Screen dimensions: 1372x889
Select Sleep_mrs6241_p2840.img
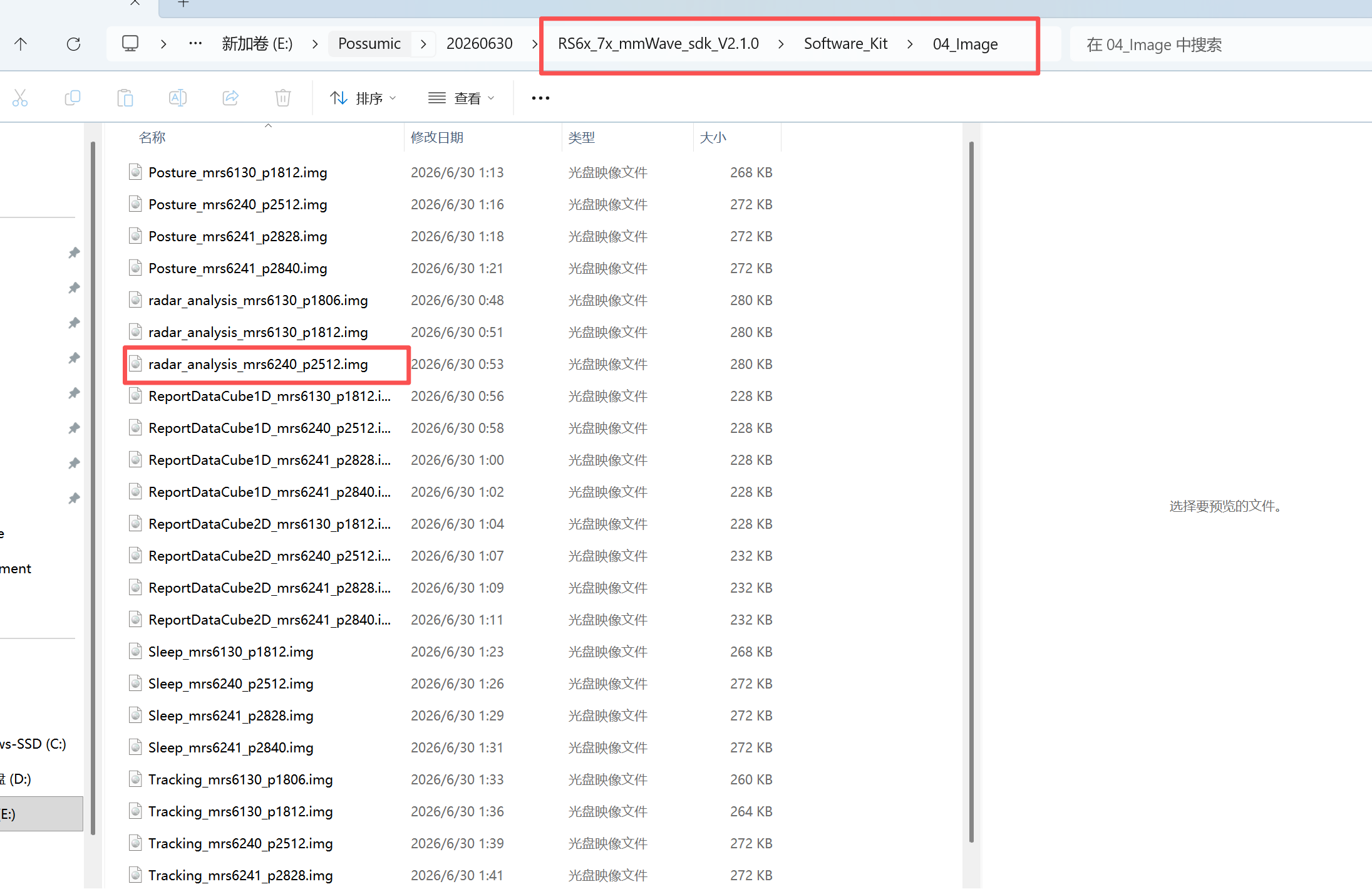click(231, 747)
